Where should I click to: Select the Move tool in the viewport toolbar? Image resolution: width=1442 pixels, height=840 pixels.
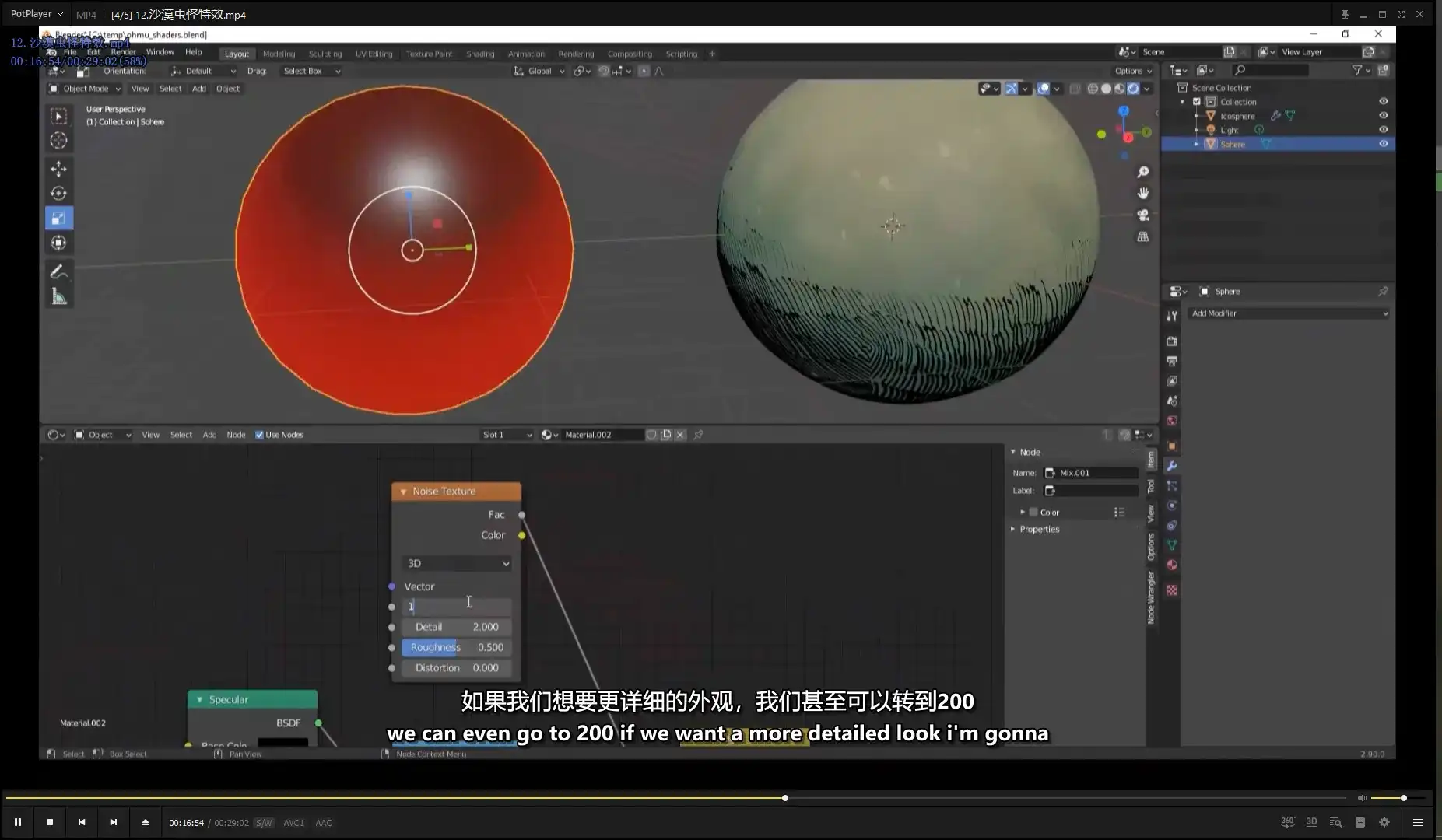(x=59, y=168)
